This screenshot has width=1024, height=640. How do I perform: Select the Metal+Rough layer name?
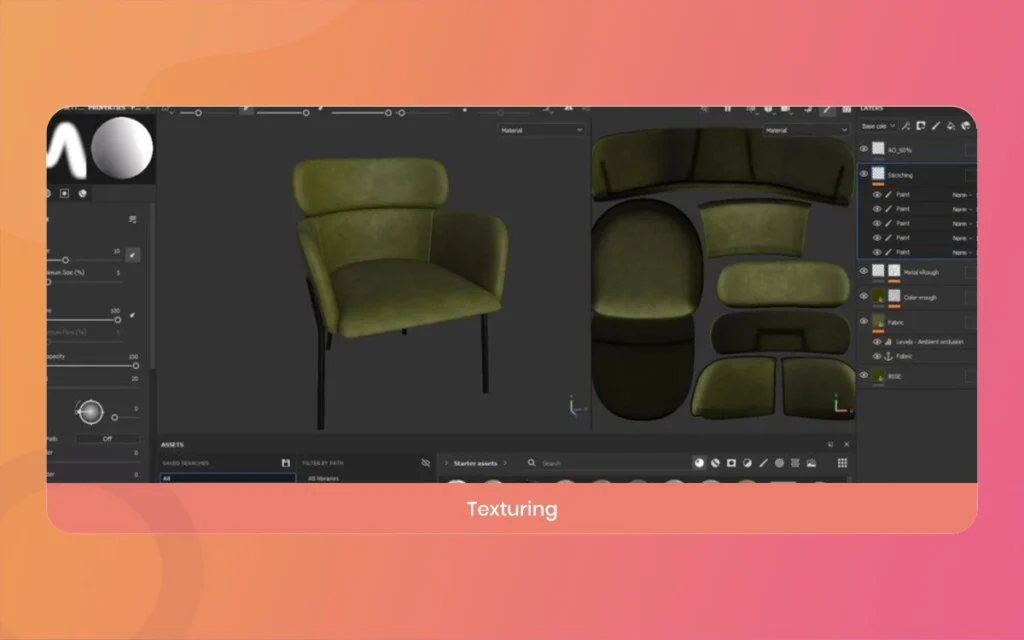921,272
